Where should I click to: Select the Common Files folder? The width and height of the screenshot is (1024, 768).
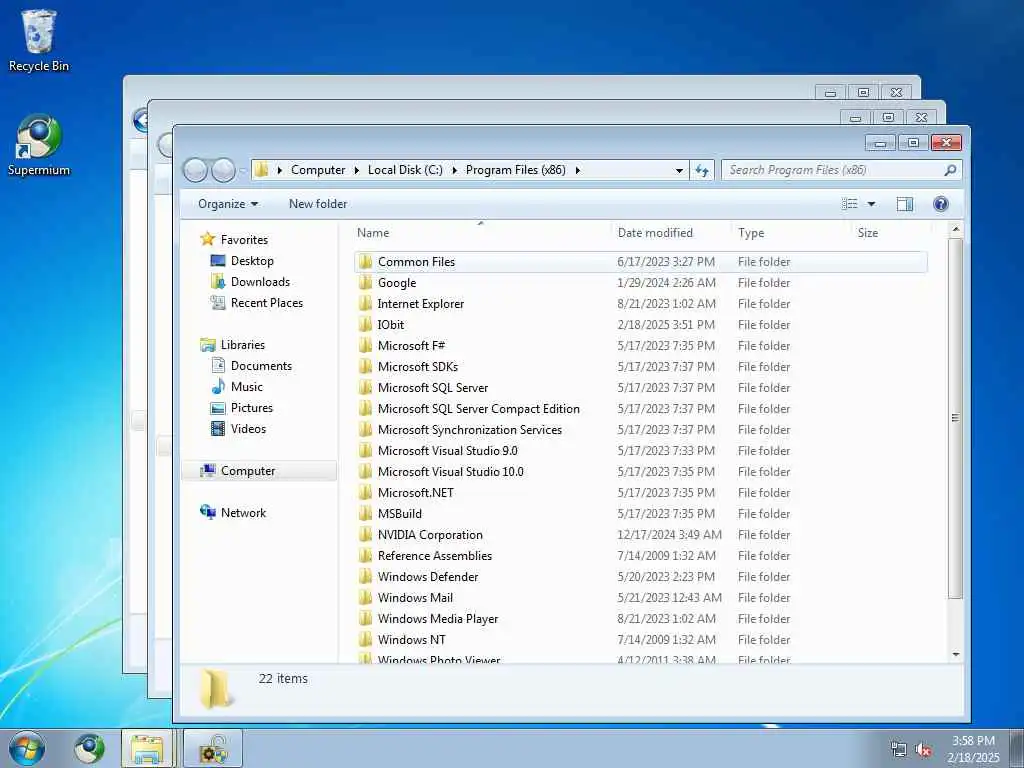pos(641,262)
